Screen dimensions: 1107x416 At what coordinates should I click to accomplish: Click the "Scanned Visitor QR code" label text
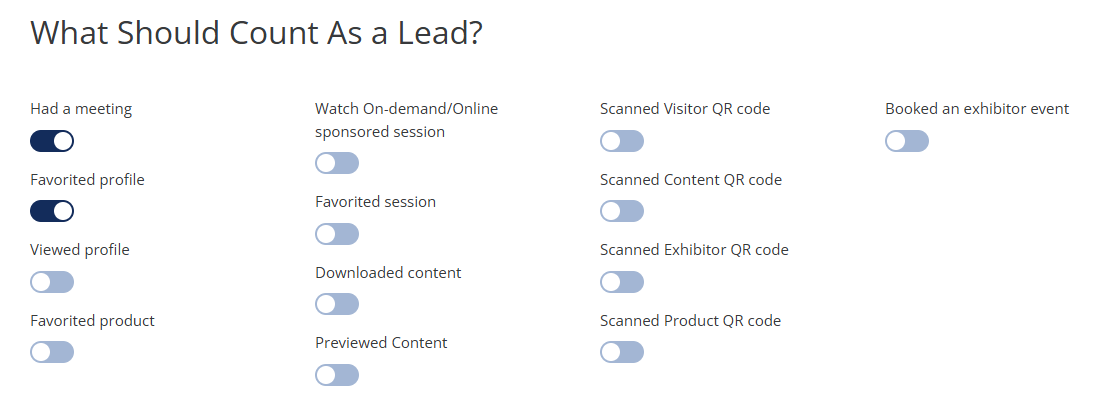pyautogui.click(x=685, y=109)
